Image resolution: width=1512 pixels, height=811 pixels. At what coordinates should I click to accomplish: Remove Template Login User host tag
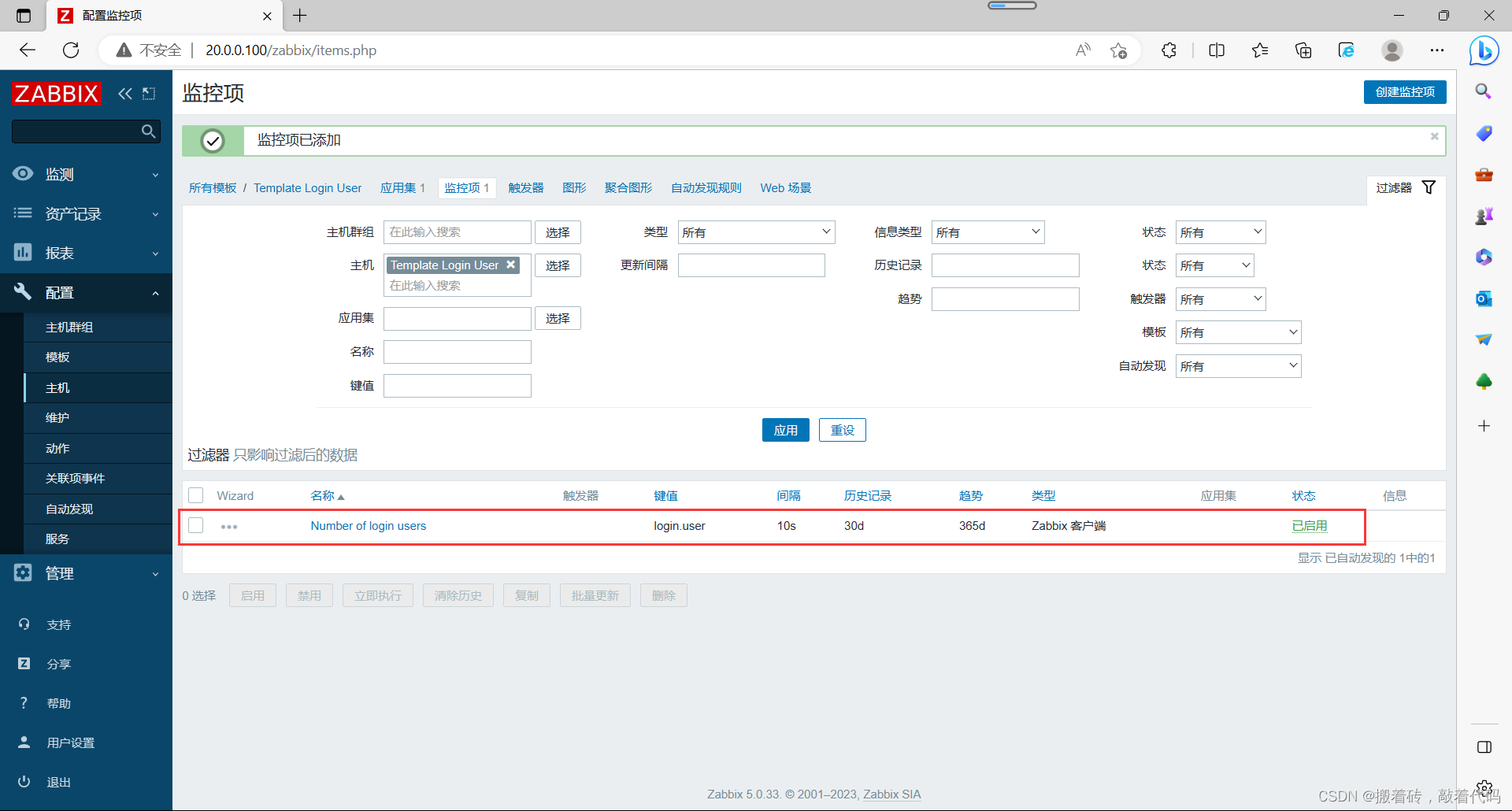point(511,265)
